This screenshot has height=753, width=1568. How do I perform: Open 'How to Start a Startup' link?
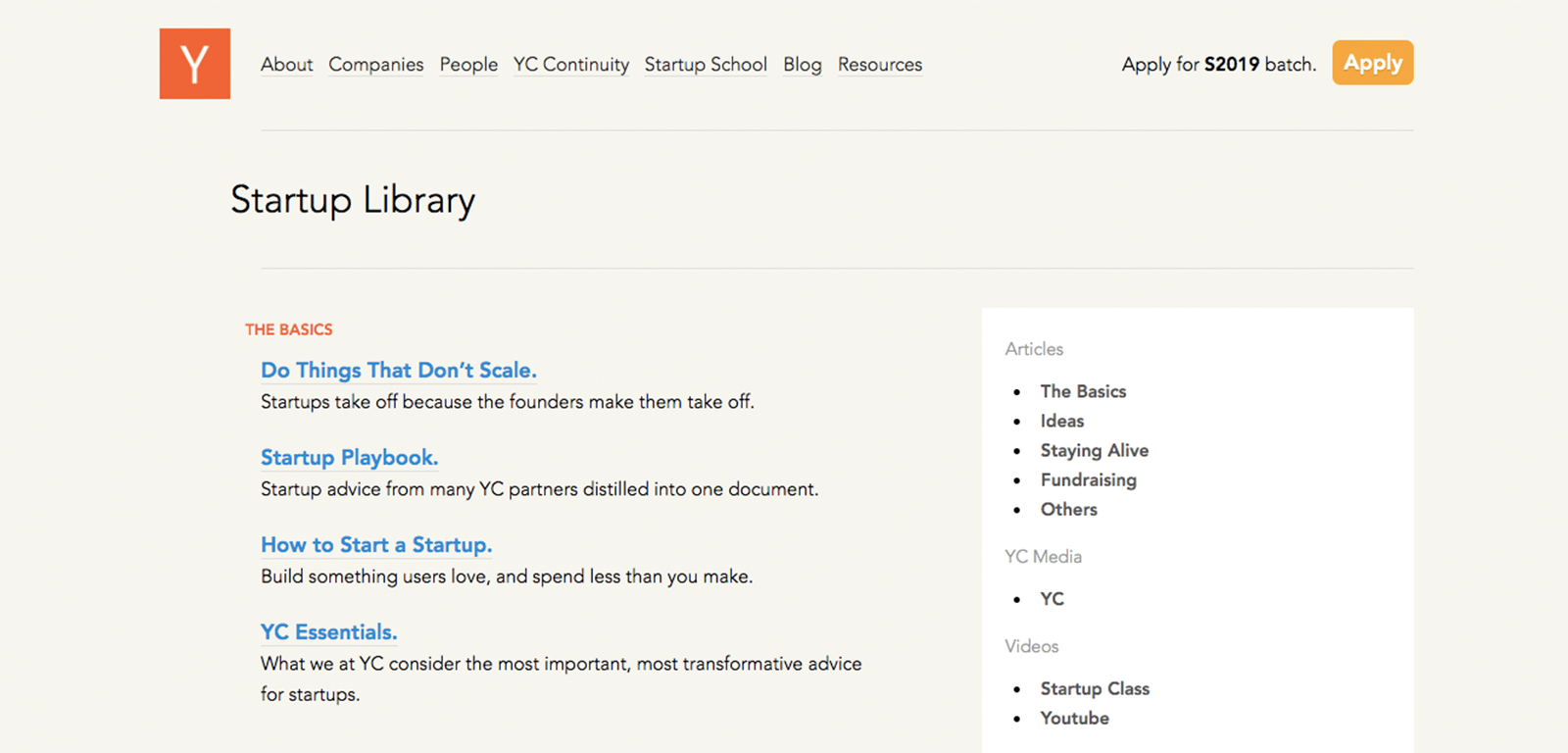(x=376, y=545)
